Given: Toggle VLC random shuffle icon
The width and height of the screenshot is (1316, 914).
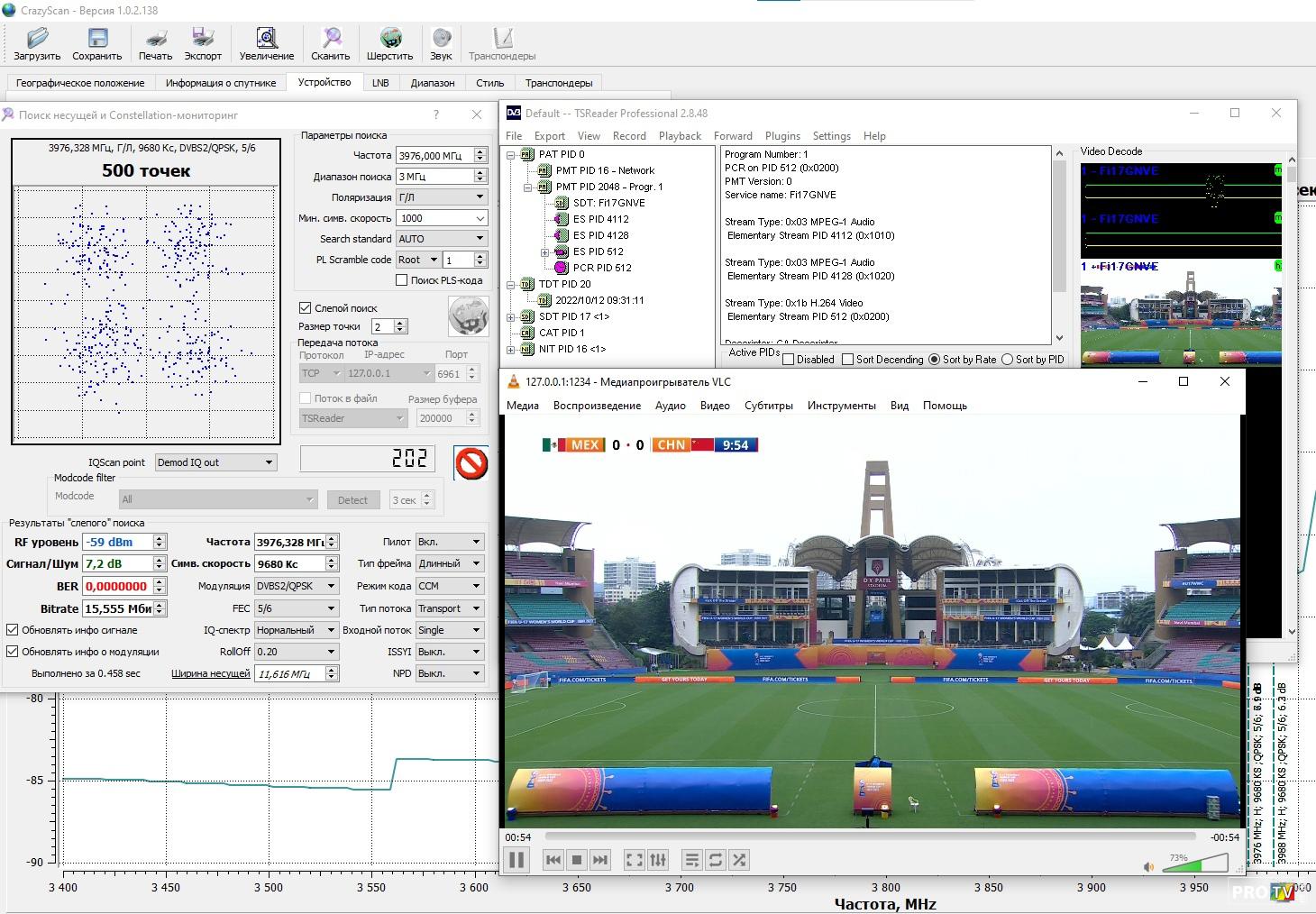Looking at the screenshot, I should tap(739, 860).
